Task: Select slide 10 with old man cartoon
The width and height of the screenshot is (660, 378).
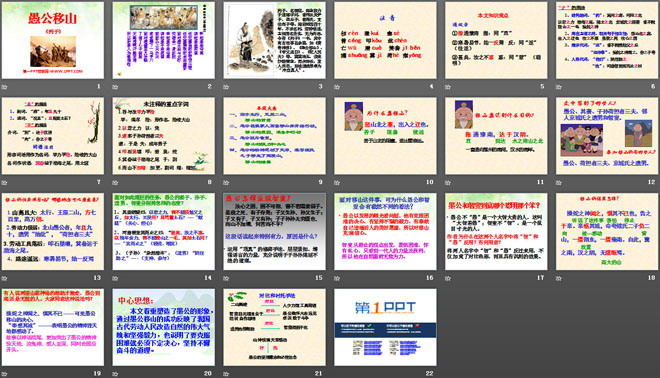Action: [x=385, y=136]
